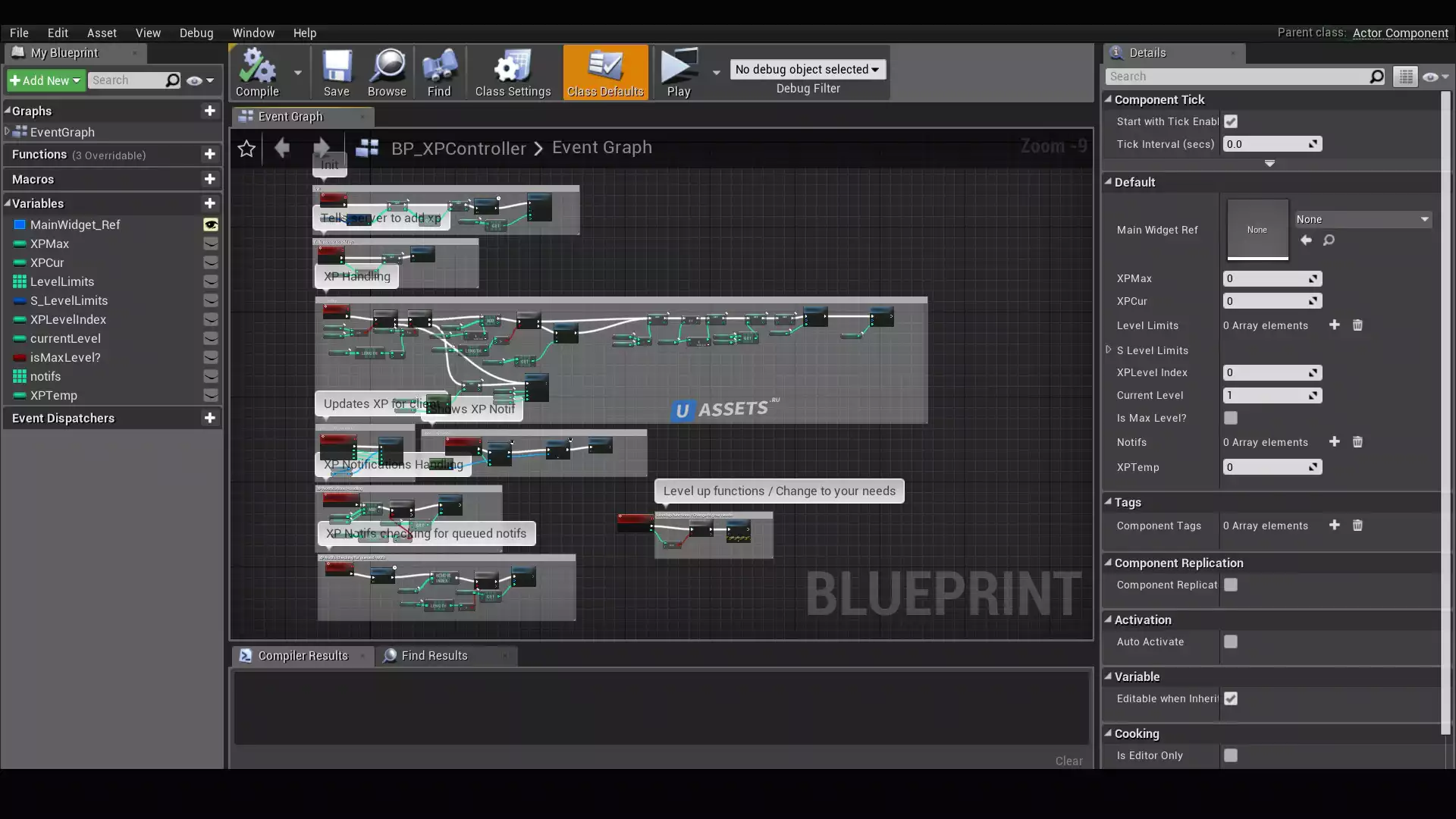The image size is (1456, 819).
Task: Click Browse in the toolbar
Action: [x=387, y=73]
